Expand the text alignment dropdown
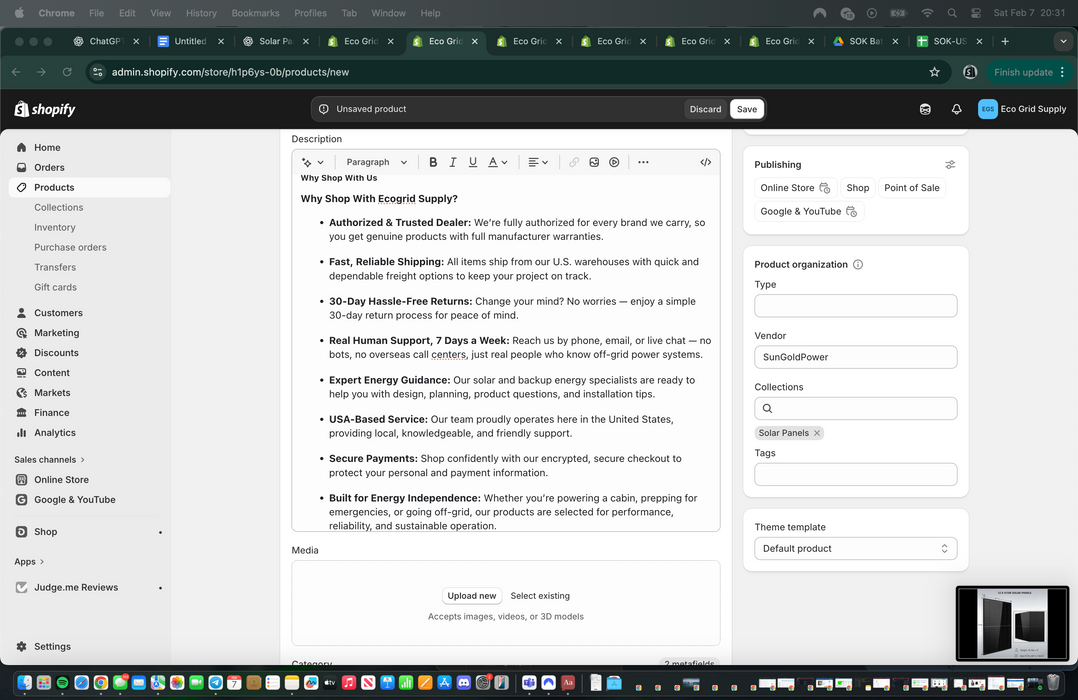 538,162
